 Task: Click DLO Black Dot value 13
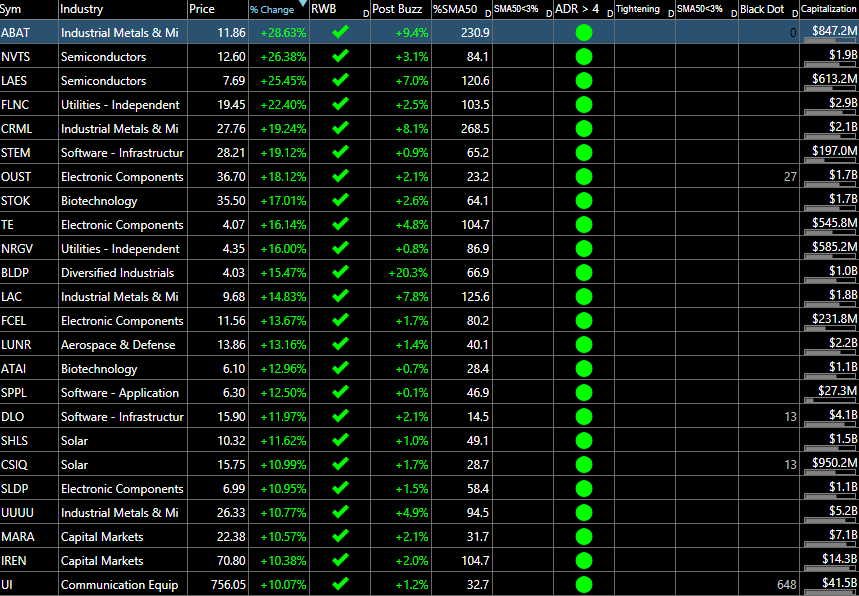pos(790,417)
